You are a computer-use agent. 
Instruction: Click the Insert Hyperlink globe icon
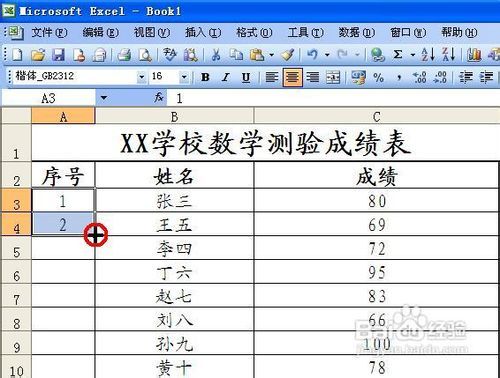[x=377, y=55]
